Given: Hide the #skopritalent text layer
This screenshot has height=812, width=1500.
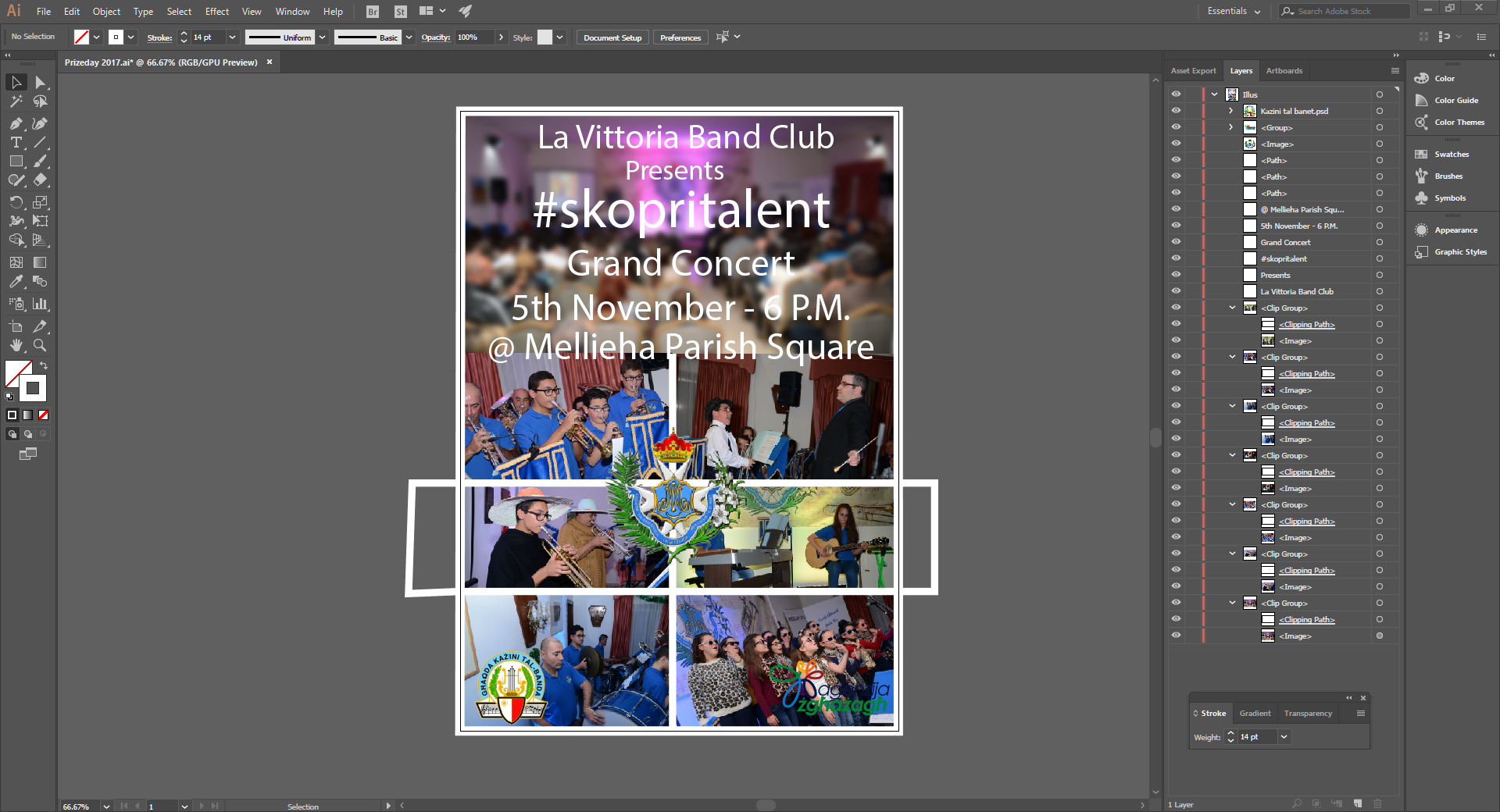Looking at the screenshot, I should click(x=1176, y=258).
